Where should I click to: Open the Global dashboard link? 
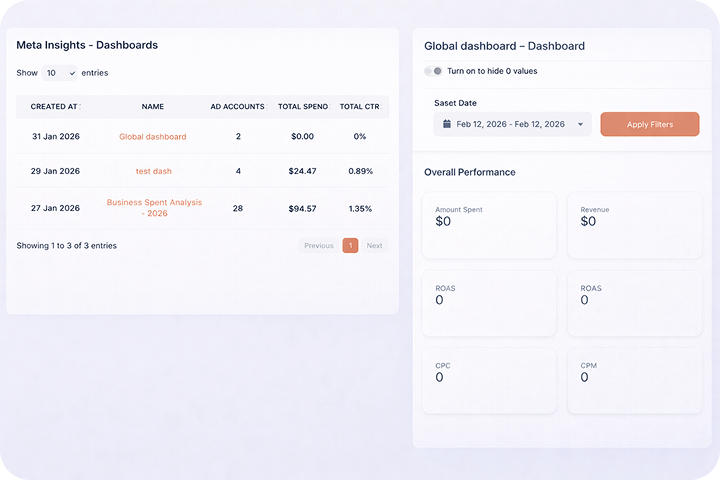[x=152, y=137]
